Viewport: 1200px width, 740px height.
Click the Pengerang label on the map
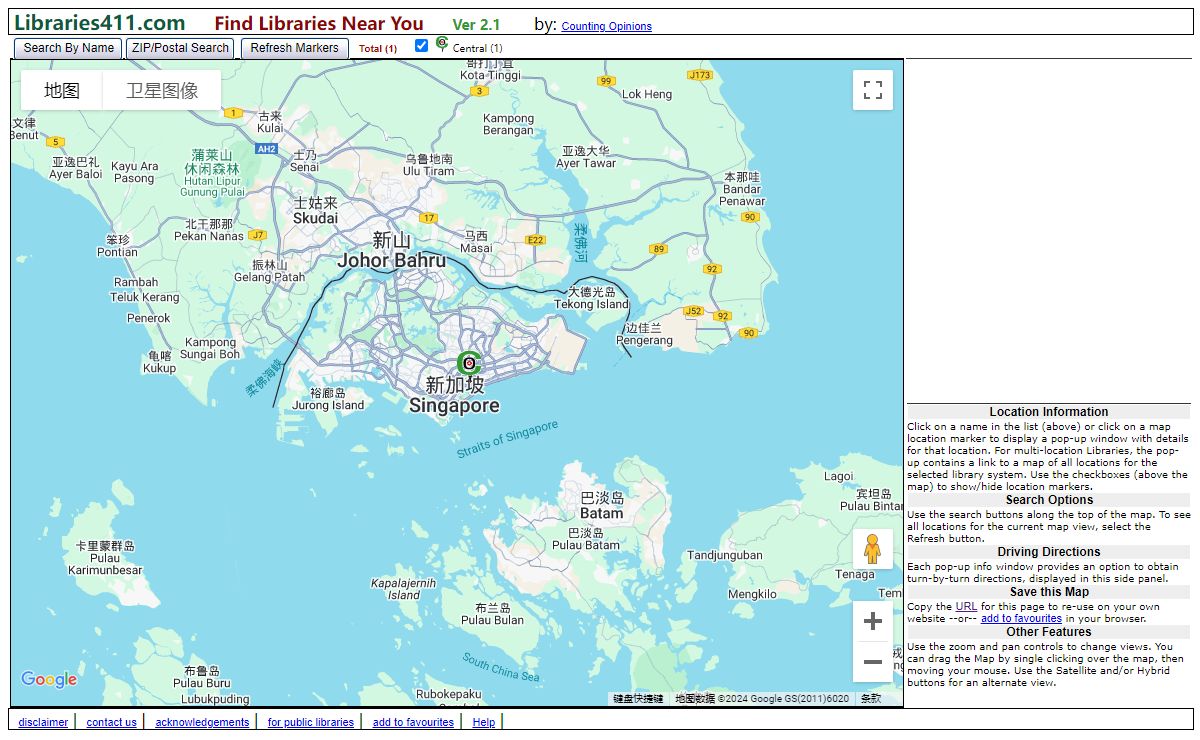click(644, 340)
